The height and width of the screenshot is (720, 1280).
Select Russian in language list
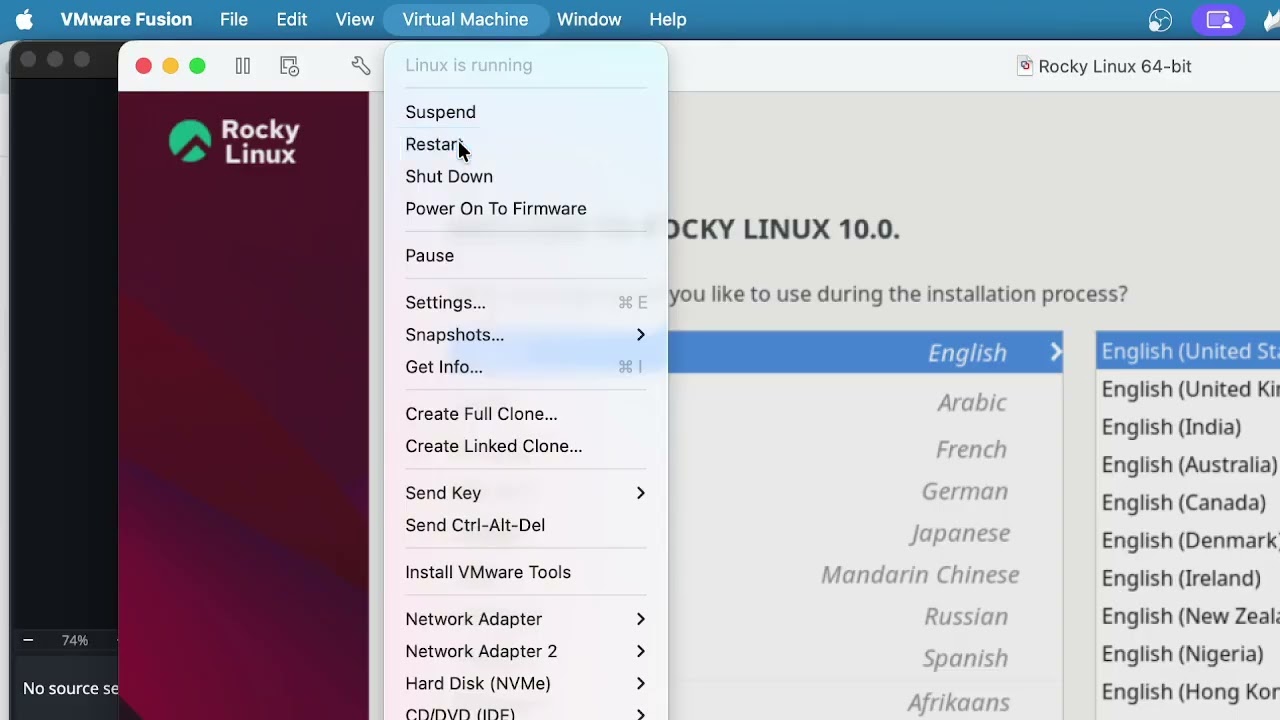click(x=966, y=616)
